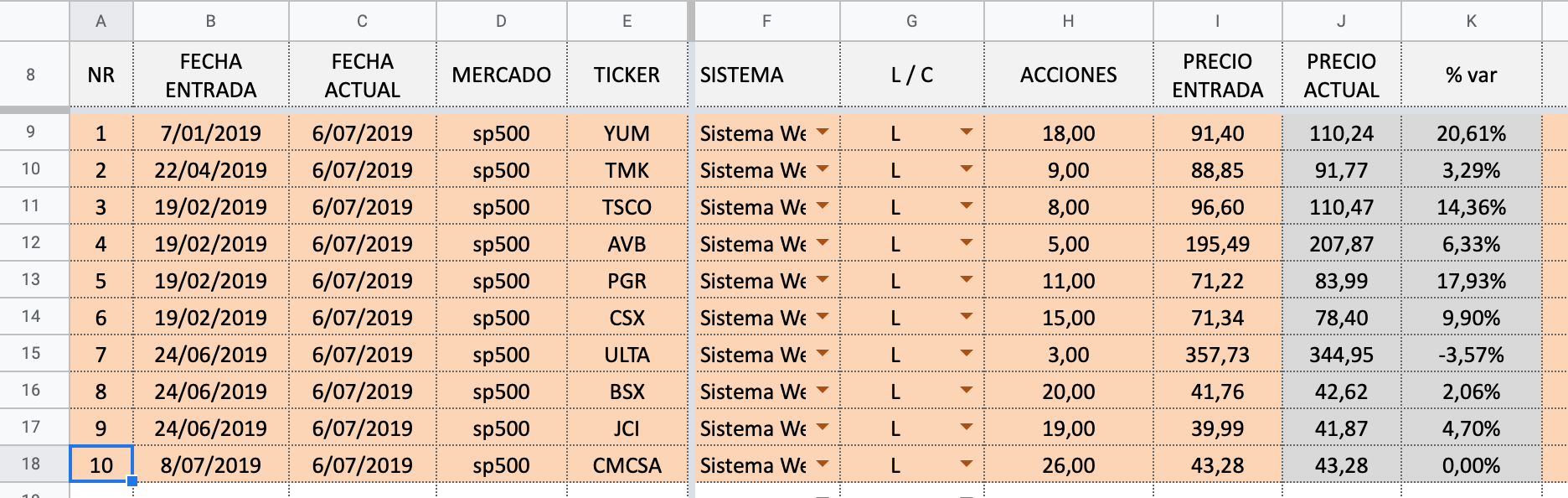This screenshot has width=1568, height=498.
Task: Click the TSCO ticker cell
Action: click(627, 207)
